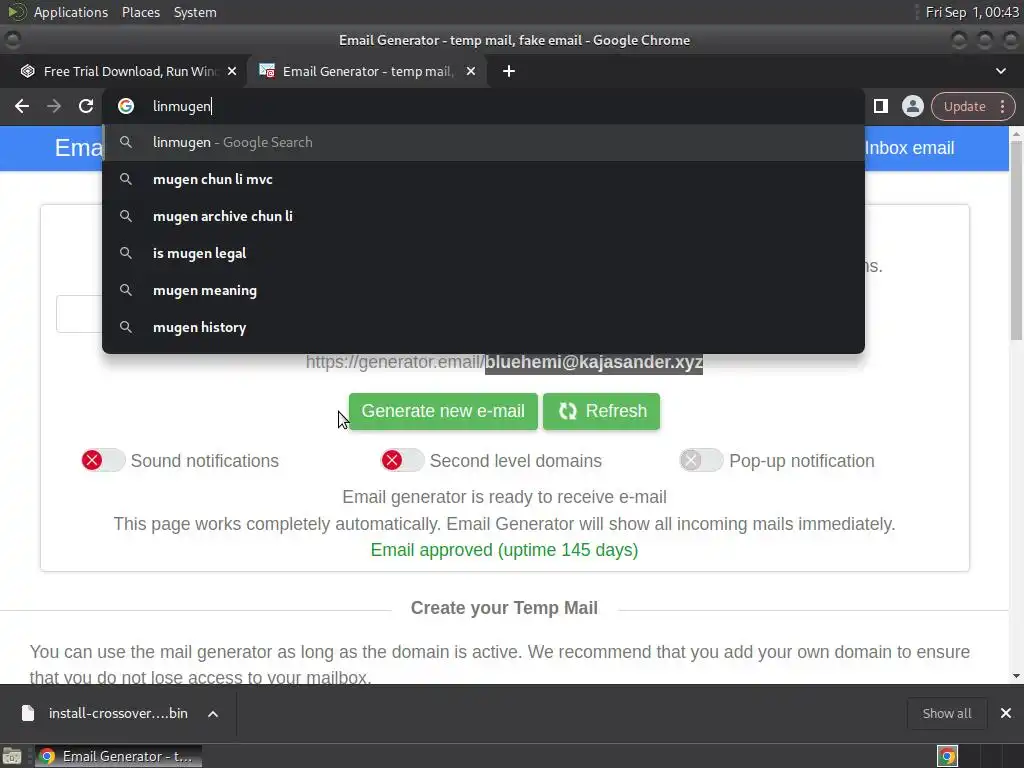Screen dimensions: 1024x768
Task: Click the distro logo on top panel
Action: 16,12
